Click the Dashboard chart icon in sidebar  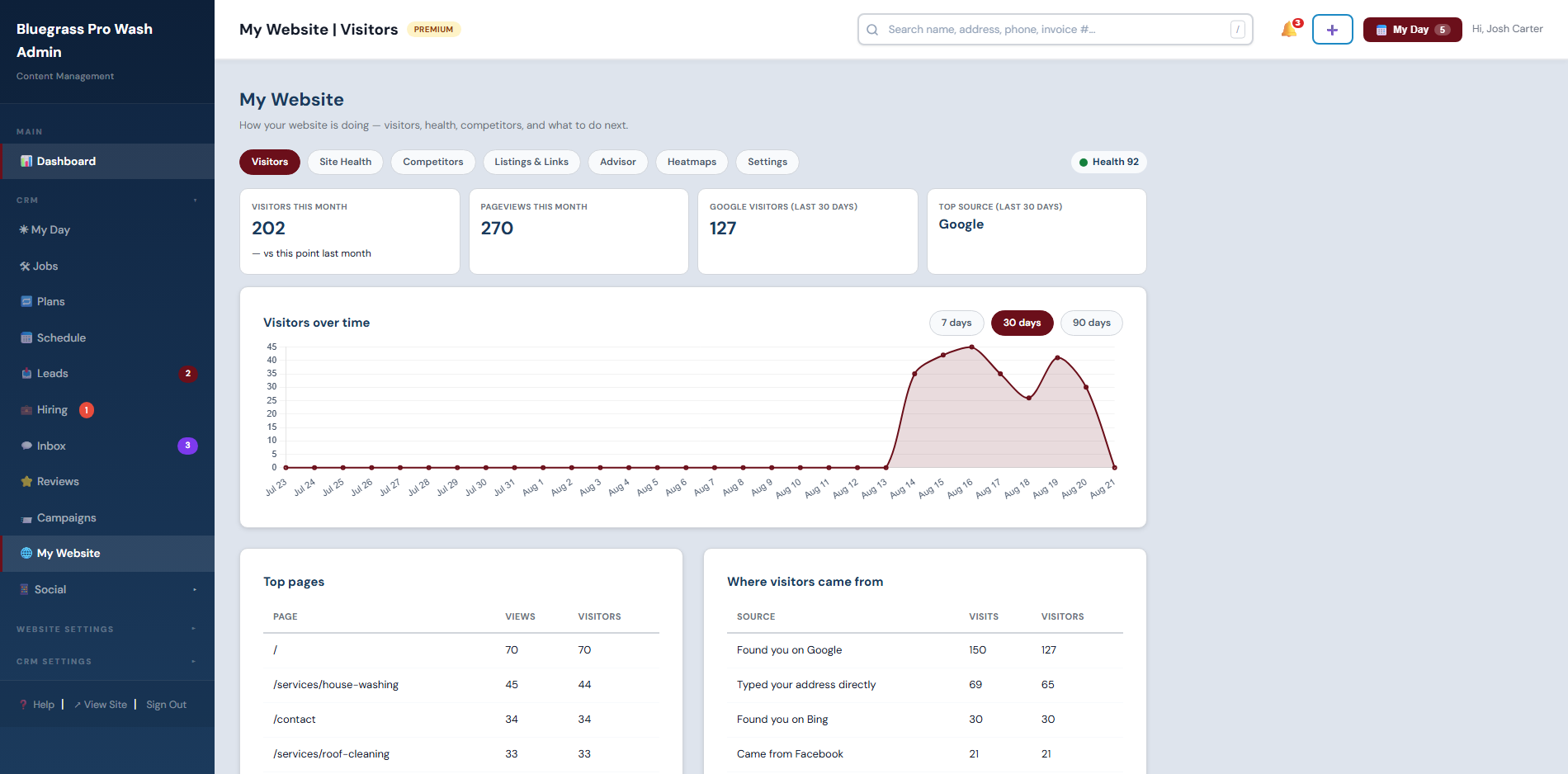(26, 162)
